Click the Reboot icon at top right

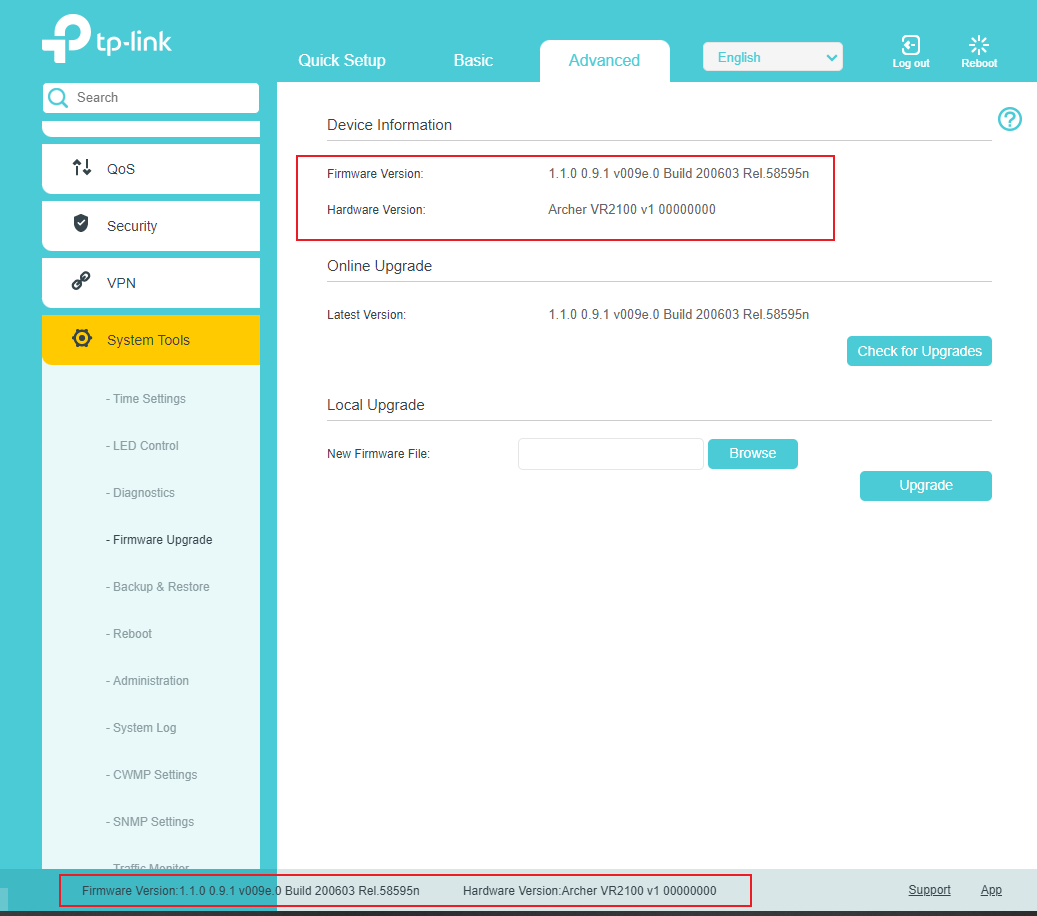click(979, 45)
